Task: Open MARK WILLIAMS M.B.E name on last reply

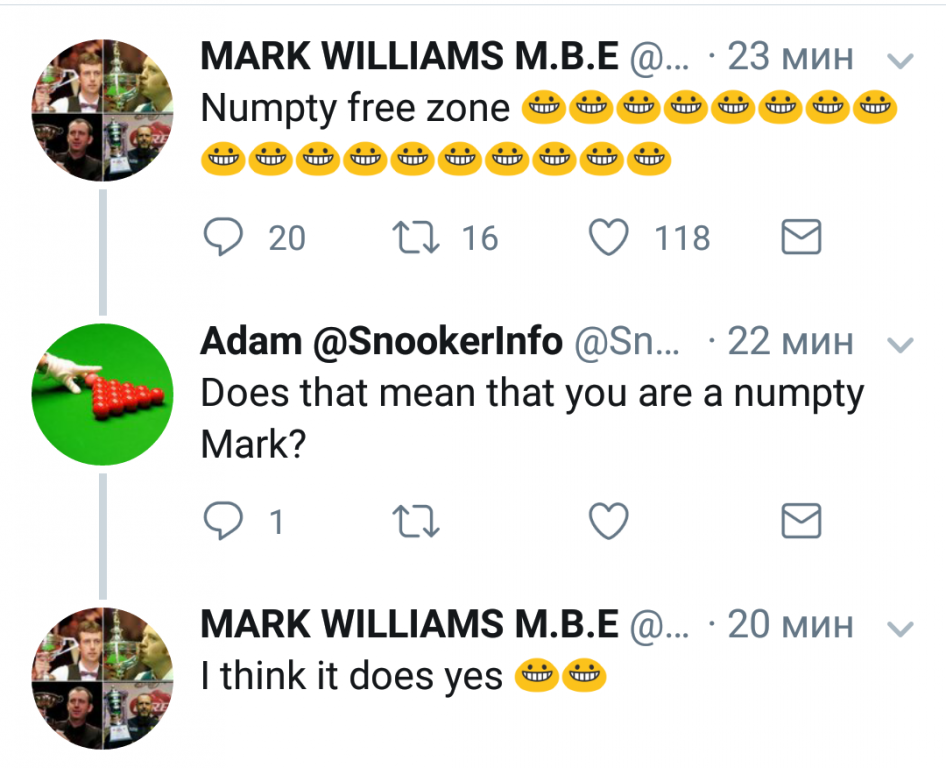Action: click(x=409, y=626)
